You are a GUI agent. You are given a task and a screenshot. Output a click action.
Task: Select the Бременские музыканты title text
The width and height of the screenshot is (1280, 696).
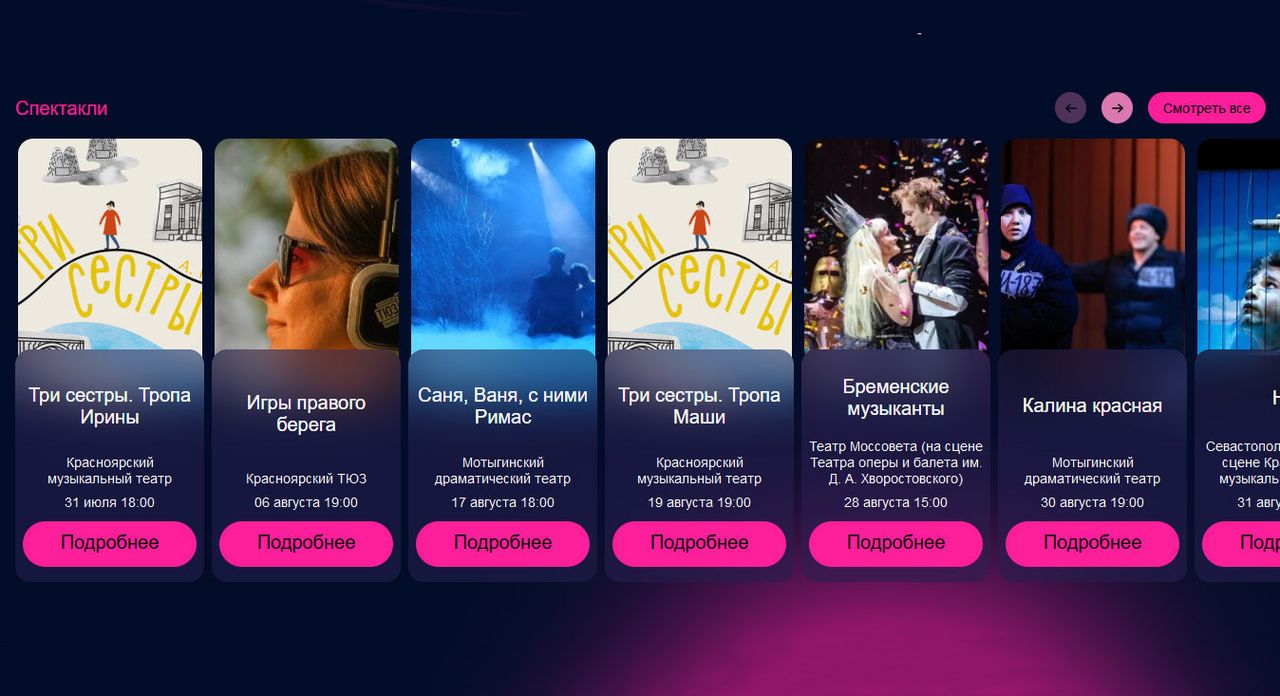pyautogui.click(x=896, y=397)
